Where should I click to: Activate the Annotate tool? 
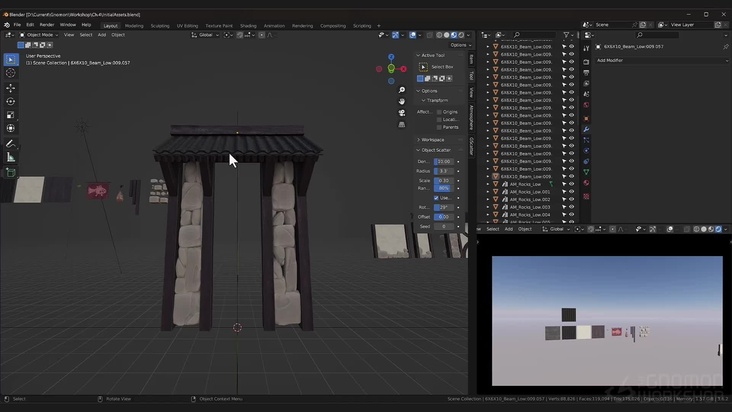11,144
